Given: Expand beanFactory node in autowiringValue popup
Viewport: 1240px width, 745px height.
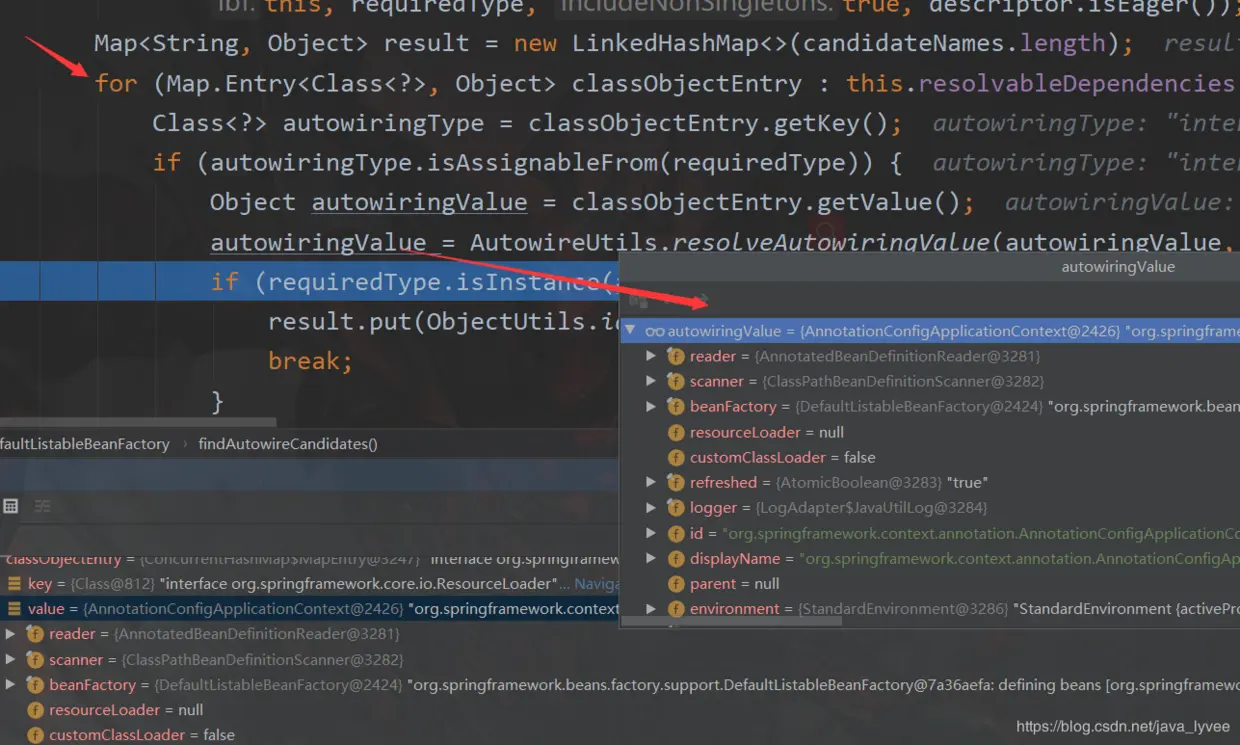Looking at the screenshot, I should pyautogui.click(x=651, y=406).
